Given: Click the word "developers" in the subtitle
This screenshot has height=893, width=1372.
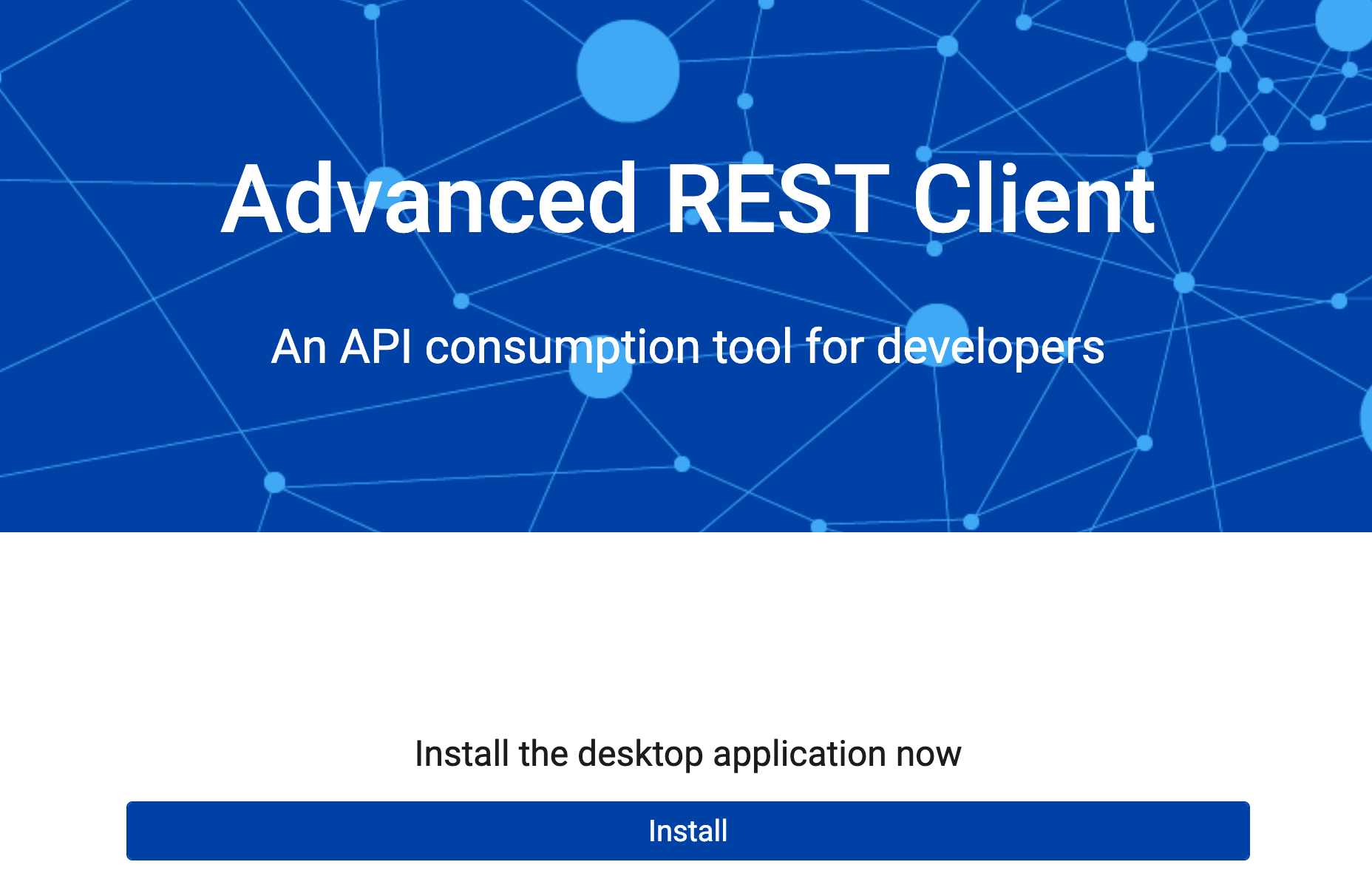Looking at the screenshot, I should point(990,347).
